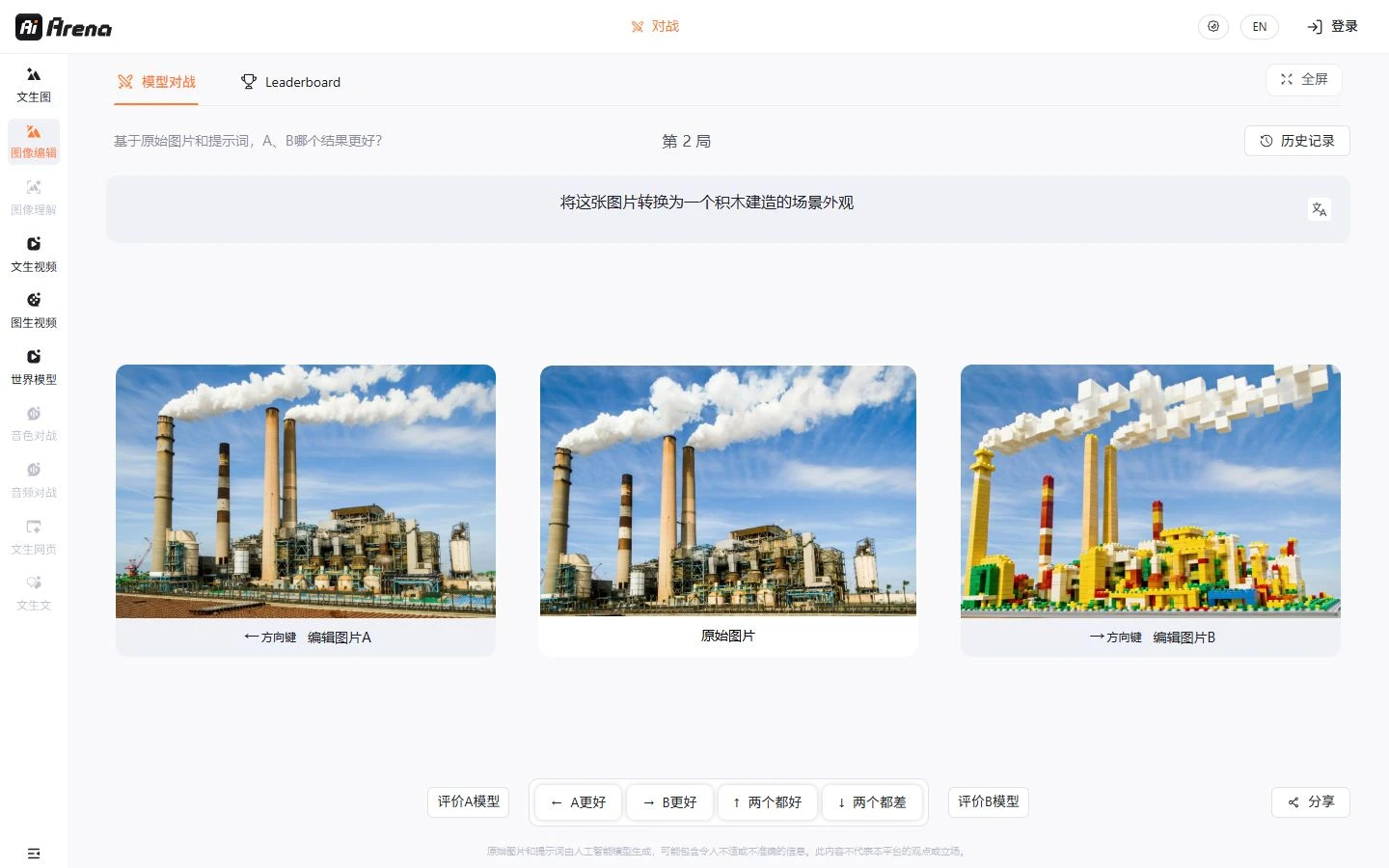Open the 音色对战 sidebar item
The image size is (1389, 868).
click(x=34, y=423)
